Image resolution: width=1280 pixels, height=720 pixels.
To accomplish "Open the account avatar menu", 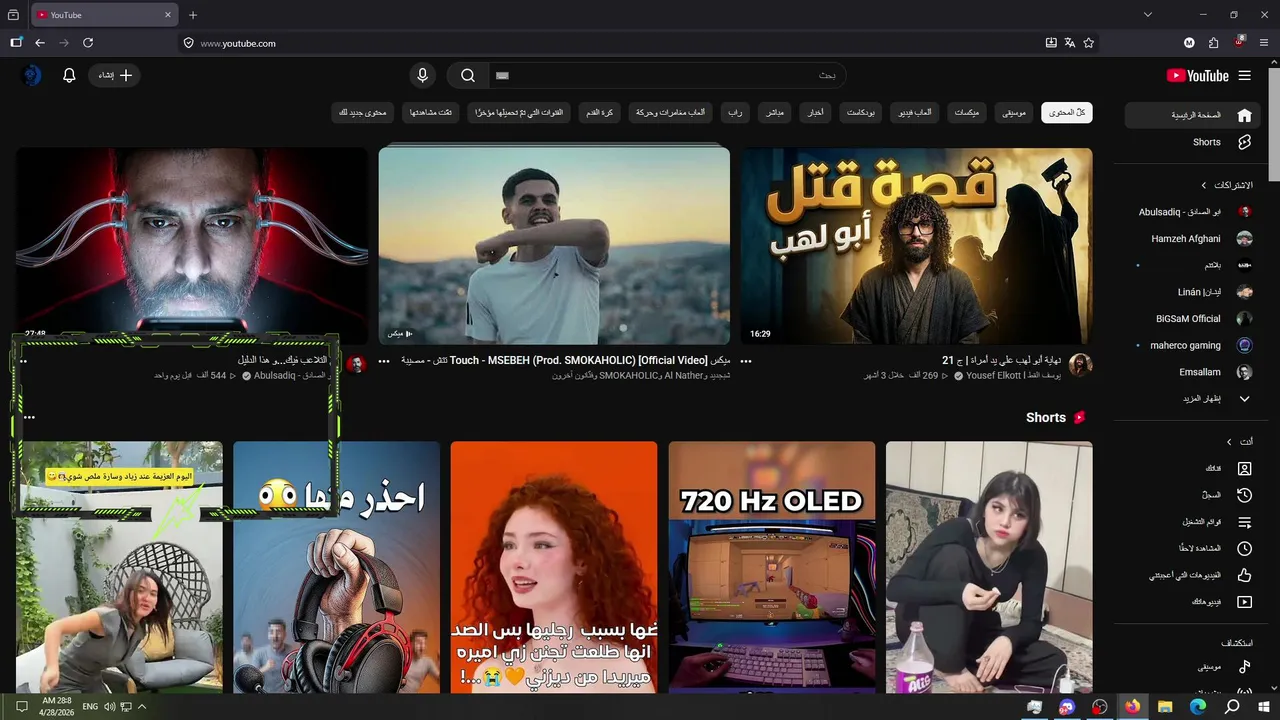I will (x=32, y=75).
